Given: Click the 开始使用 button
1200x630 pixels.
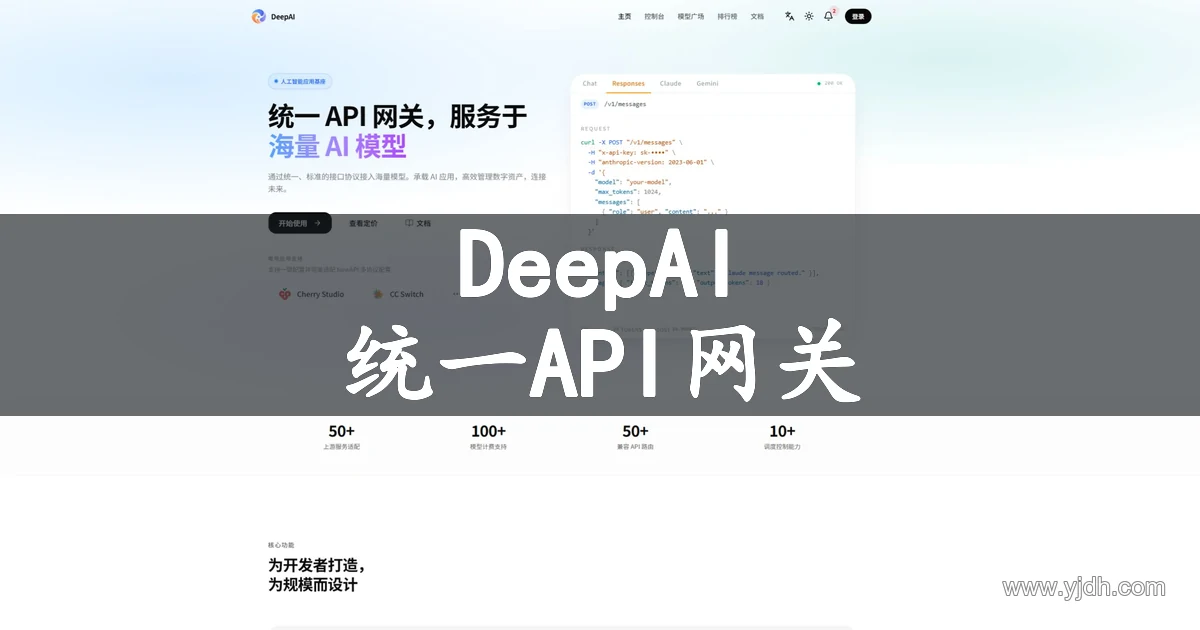Looking at the screenshot, I should tap(300, 223).
